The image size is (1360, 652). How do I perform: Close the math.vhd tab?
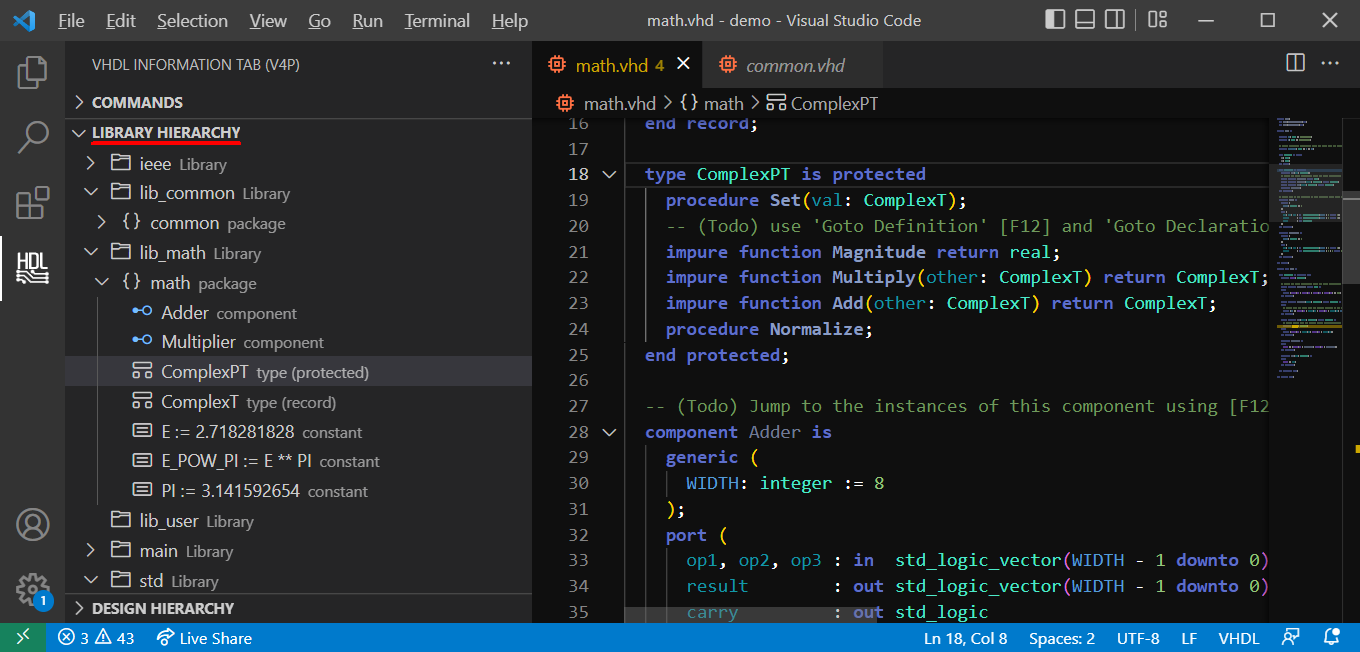pyautogui.click(x=684, y=64)
